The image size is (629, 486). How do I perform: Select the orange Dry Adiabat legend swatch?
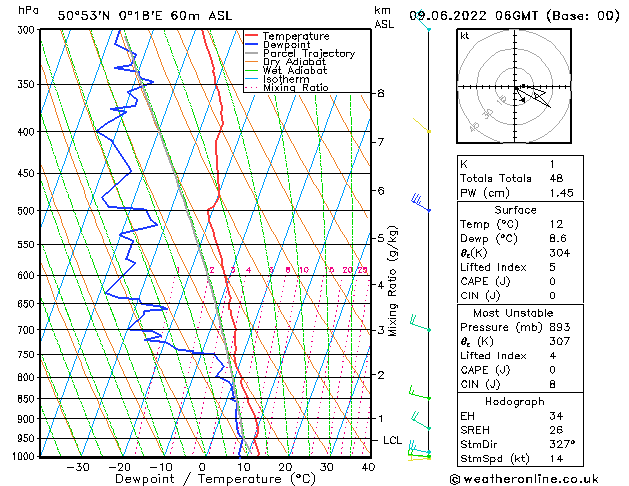(x=251, y=62)
